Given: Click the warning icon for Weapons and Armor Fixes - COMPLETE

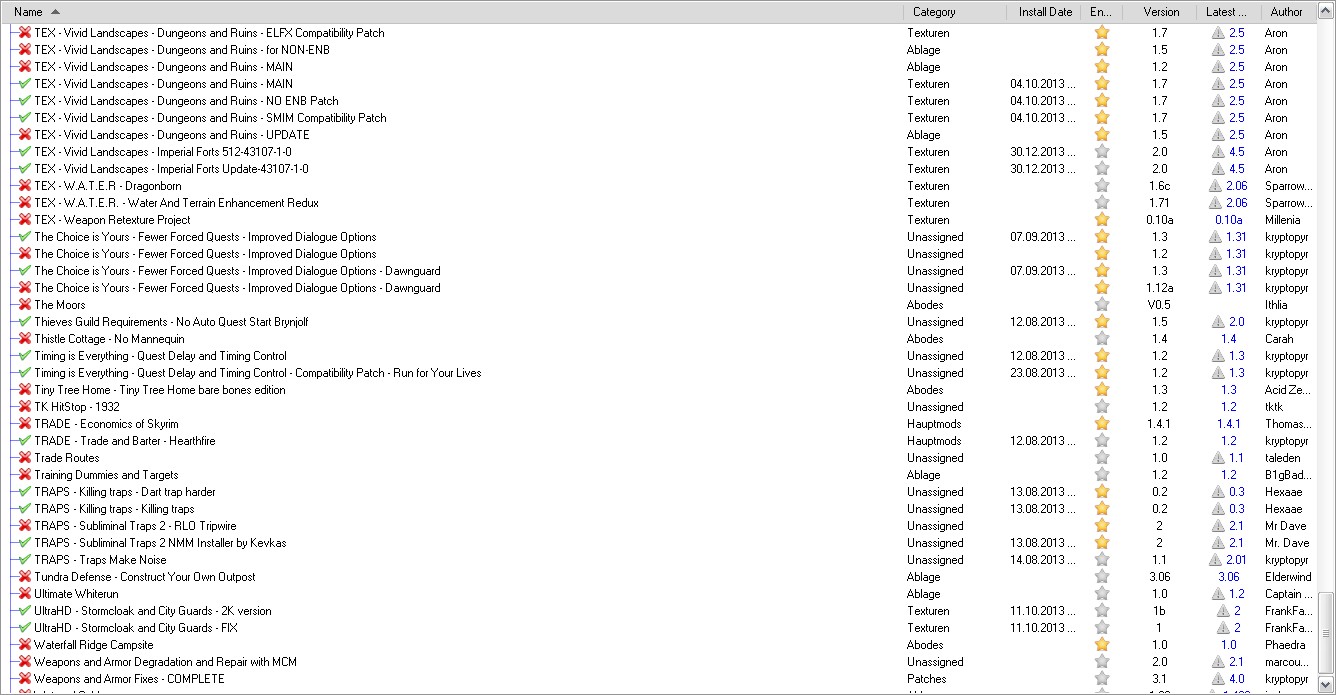Looking at the screenshot, I should click(1217, 679).
